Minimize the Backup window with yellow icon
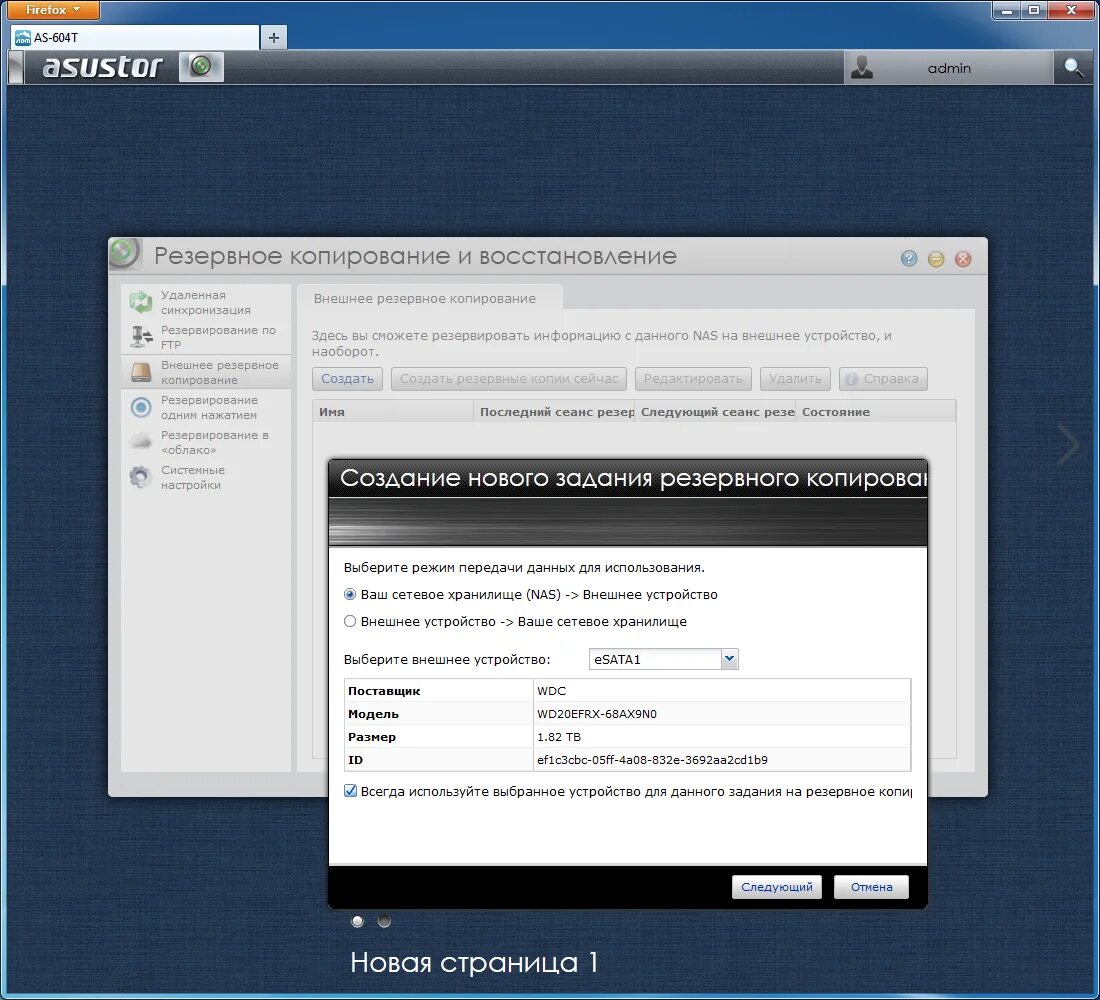The width and height of the screenshot is (1100, 1000). coord(936,259)
